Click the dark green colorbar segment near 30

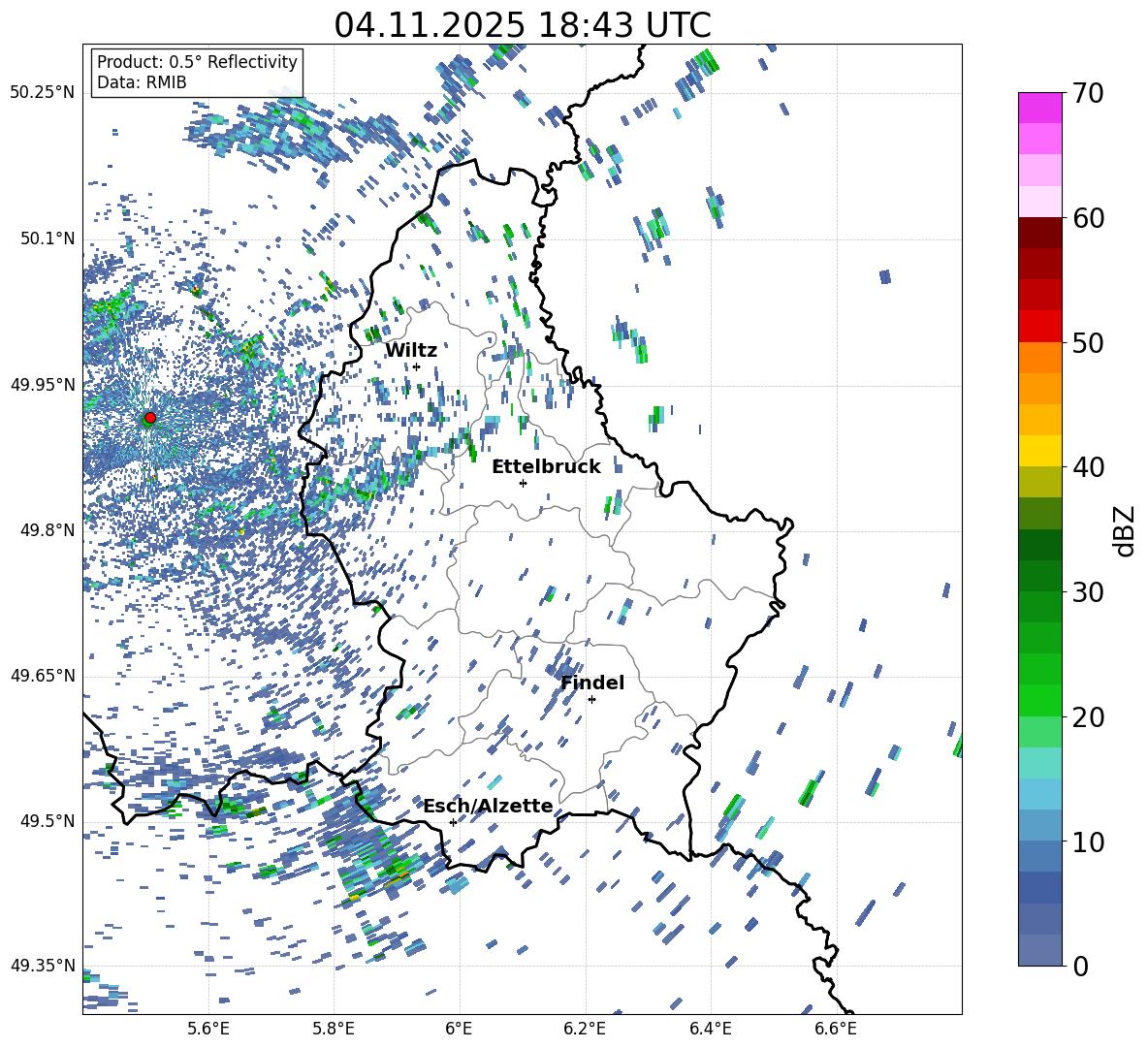click(x=1039, y=576)
